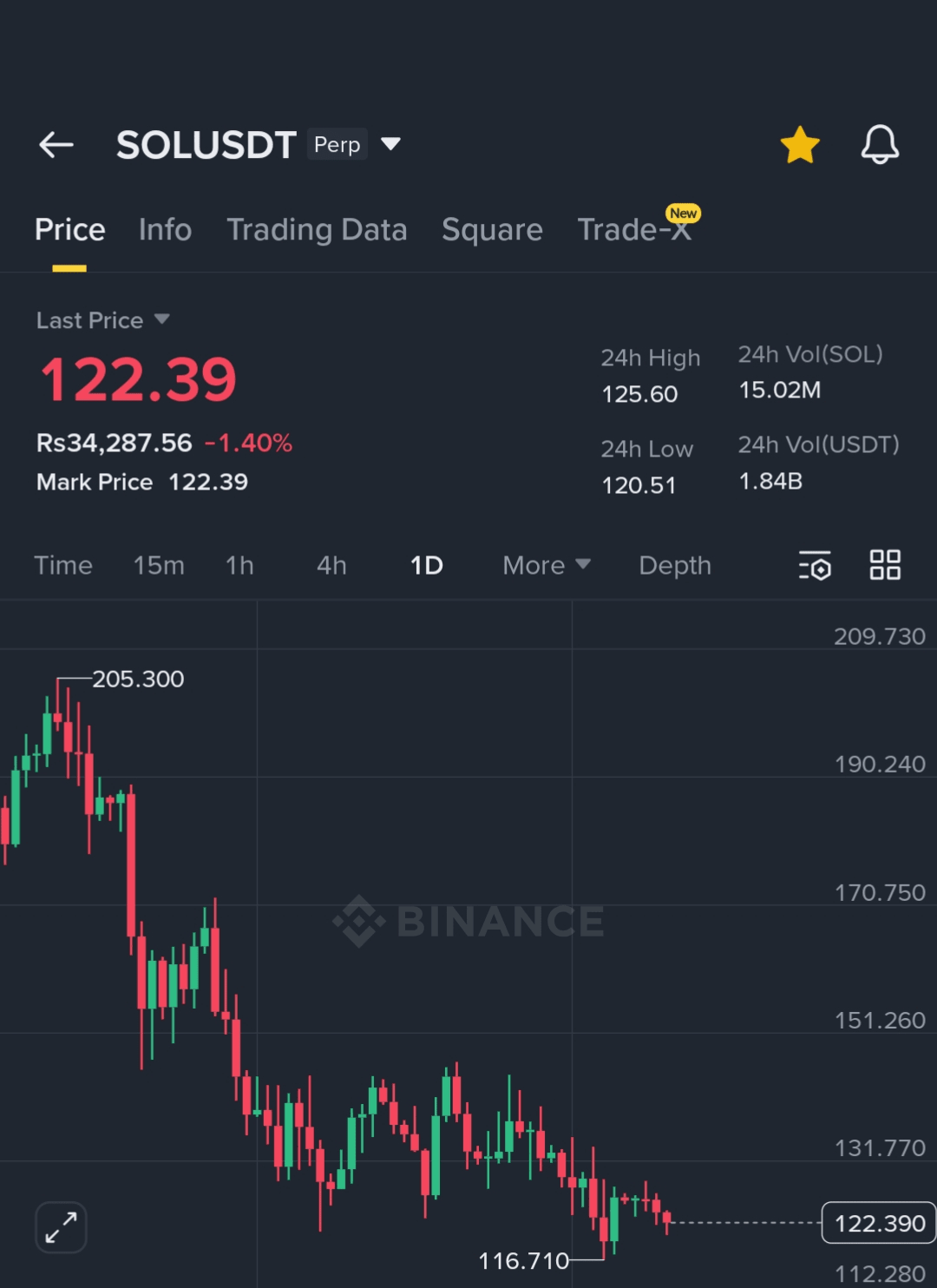The image size is (937, 1288).
Task: Select the 15m chart interval
Action: tap(159, 566)
